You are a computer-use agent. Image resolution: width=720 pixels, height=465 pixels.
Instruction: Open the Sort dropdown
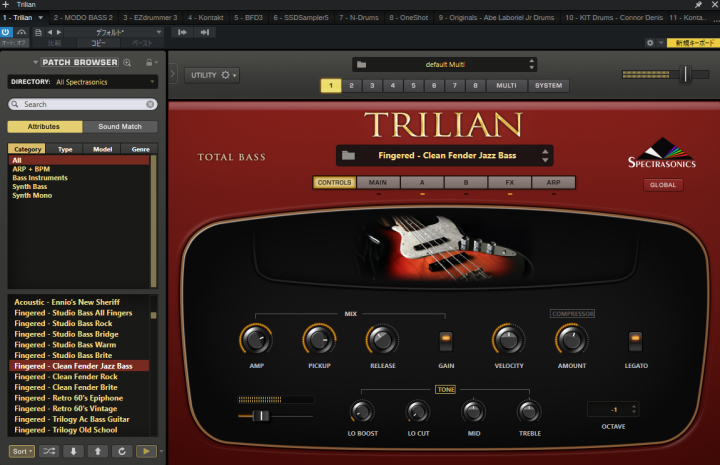pyautogui.click(x=22, y=451)
